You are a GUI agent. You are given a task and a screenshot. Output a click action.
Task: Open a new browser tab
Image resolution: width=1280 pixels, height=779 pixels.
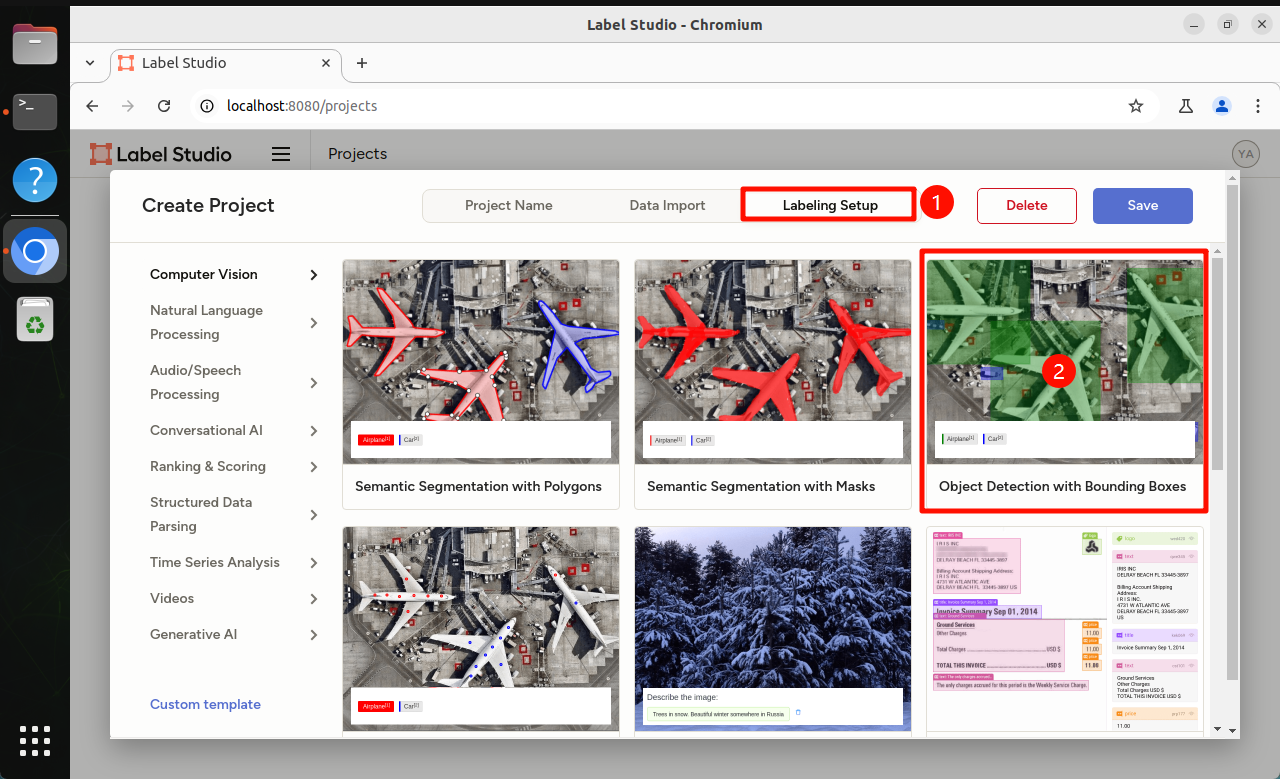(362, 63)
